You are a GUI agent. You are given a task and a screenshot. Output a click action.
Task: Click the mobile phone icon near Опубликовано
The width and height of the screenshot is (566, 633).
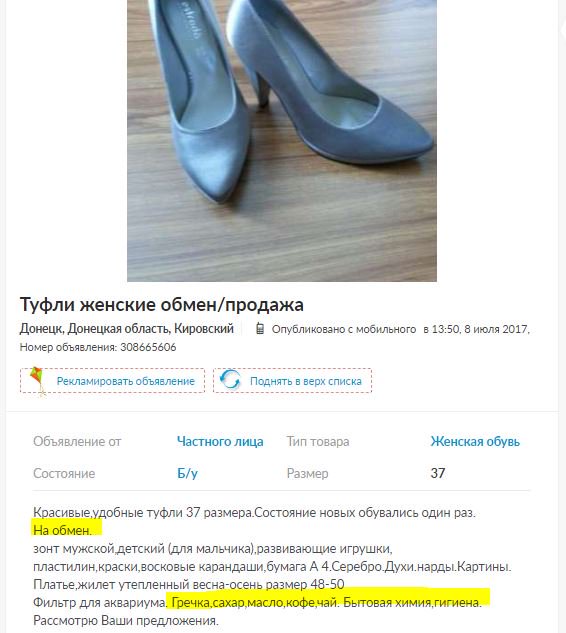pyautogui.click(x=260, y=329)
